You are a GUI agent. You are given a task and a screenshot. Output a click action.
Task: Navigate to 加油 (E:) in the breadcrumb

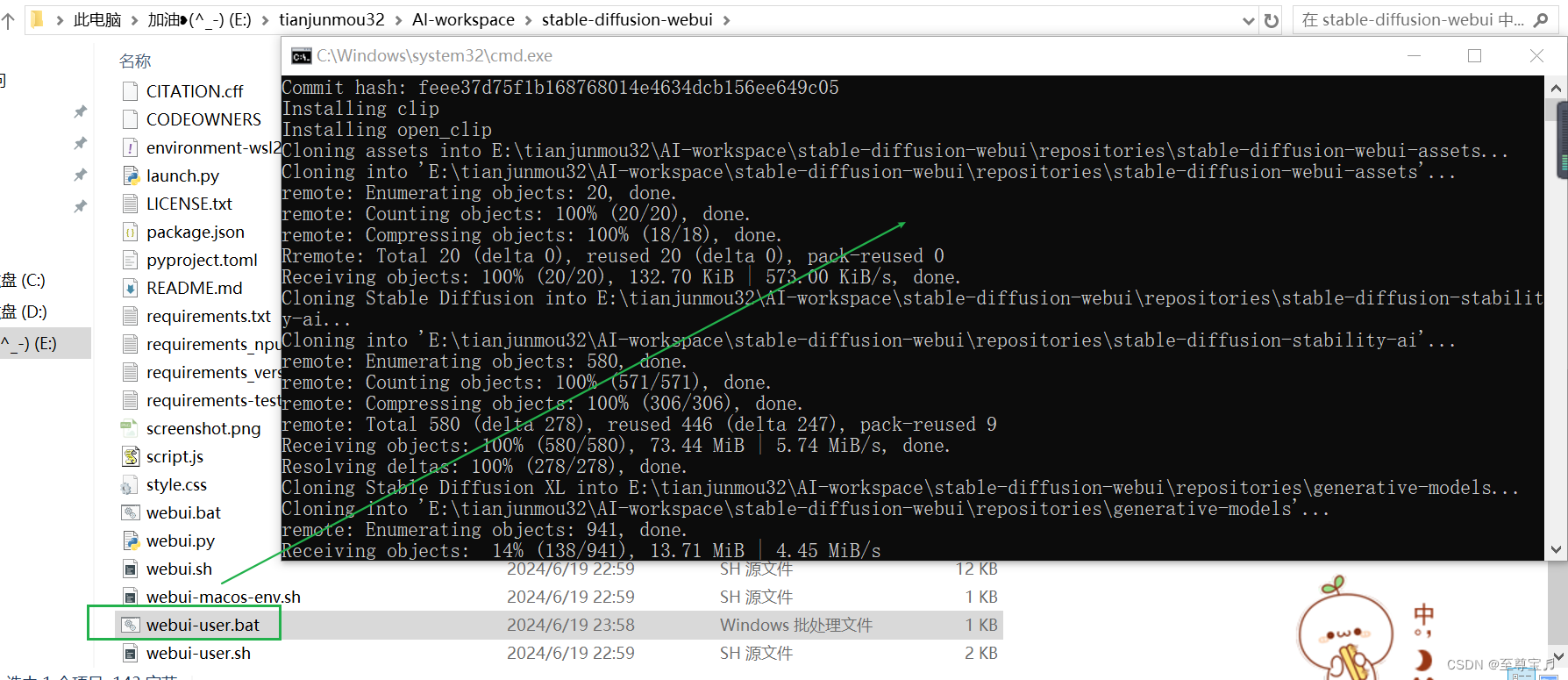[x=199, y=19]
